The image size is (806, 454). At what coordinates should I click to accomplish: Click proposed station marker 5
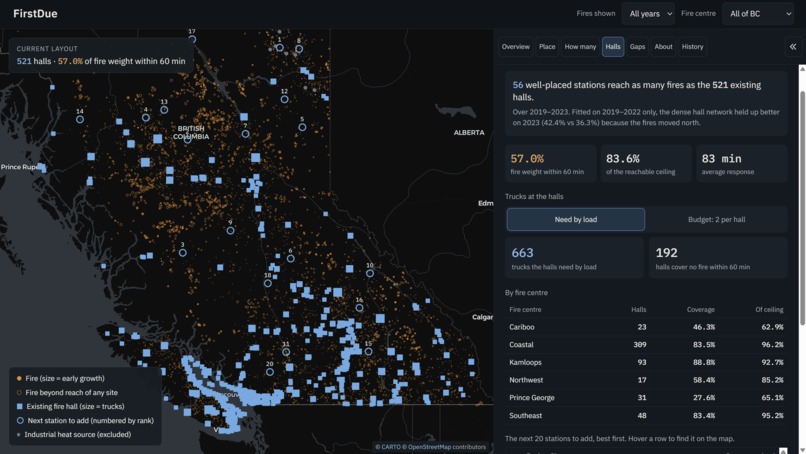302,127
